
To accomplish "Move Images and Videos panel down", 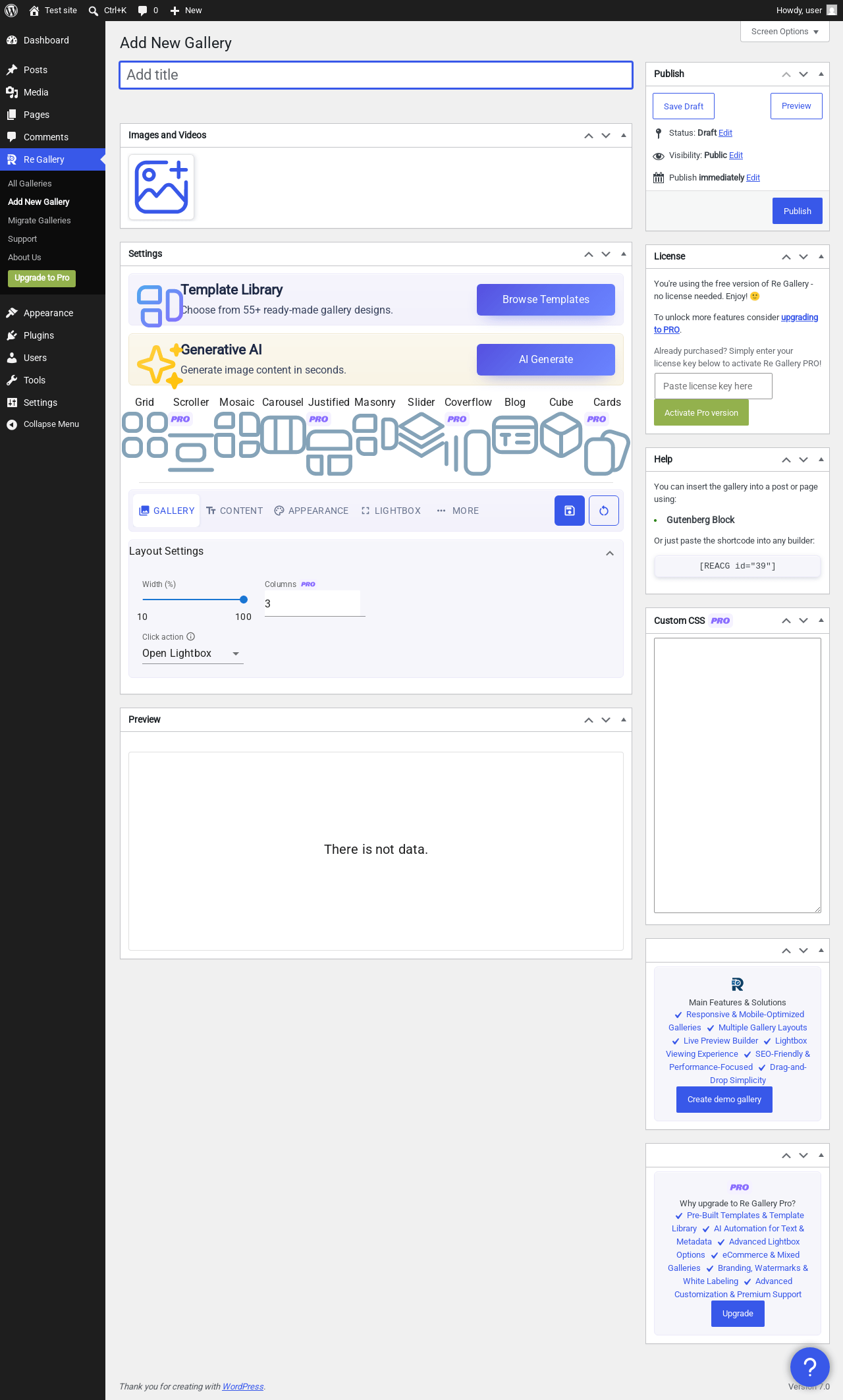I will point(606,136).
